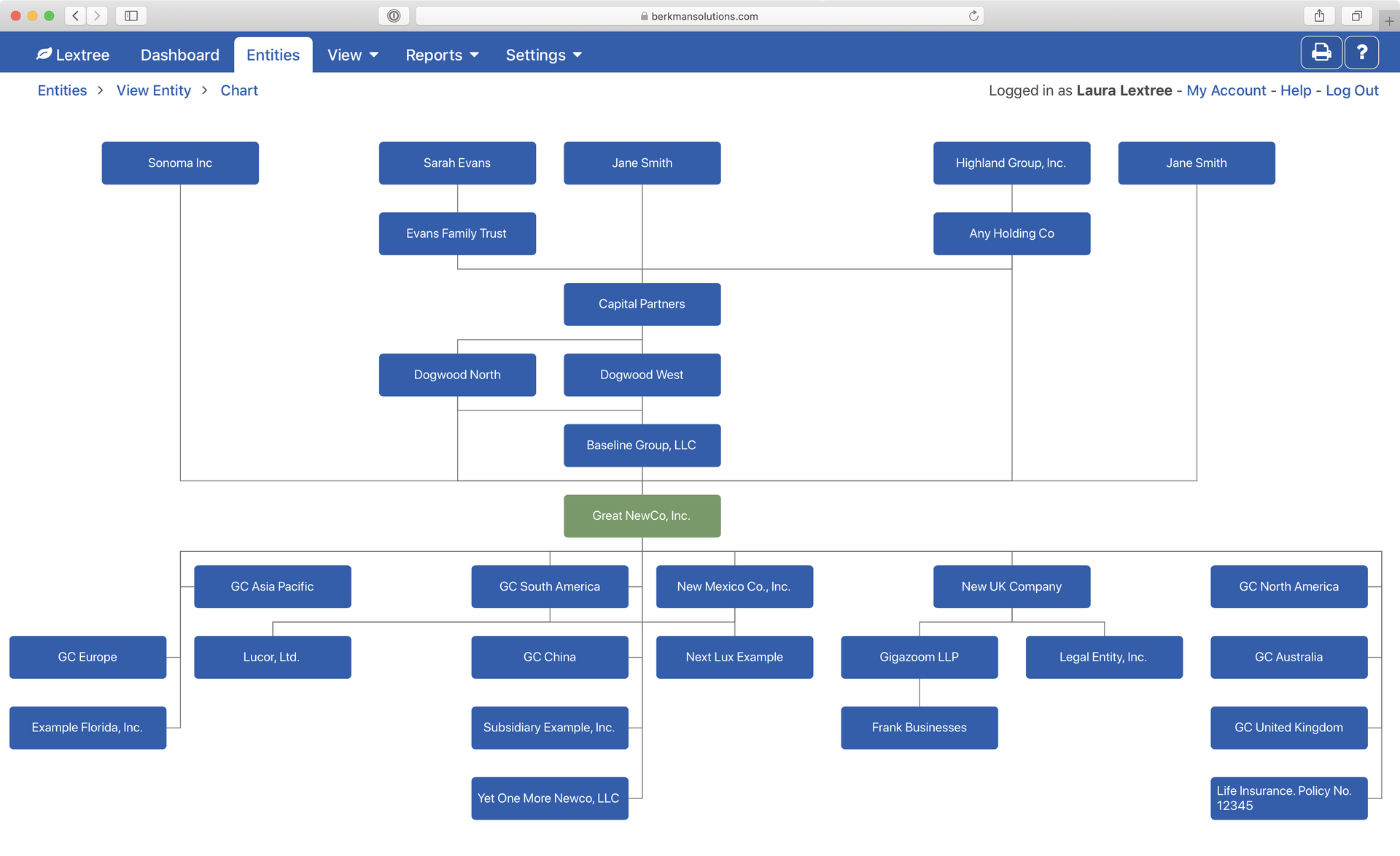Select the Lucor, Ltd. node
Viewport: 1400px width, 856px height.
coord(272,657)
